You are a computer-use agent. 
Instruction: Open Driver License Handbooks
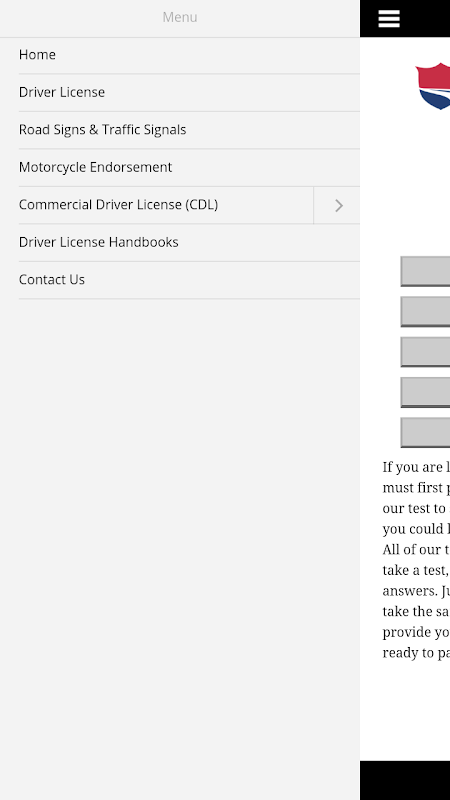189,242
